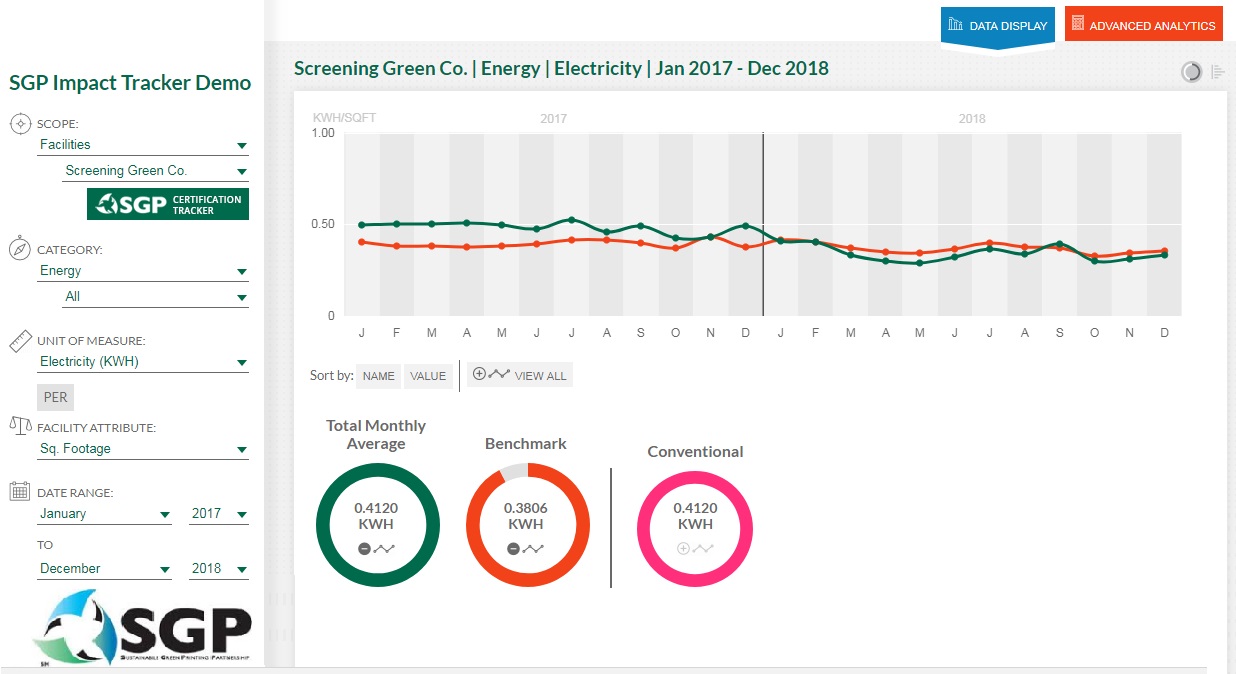Click the Category compass icon
The width and height of the screenshot is (1236, 674).
[x=20, y=249]
